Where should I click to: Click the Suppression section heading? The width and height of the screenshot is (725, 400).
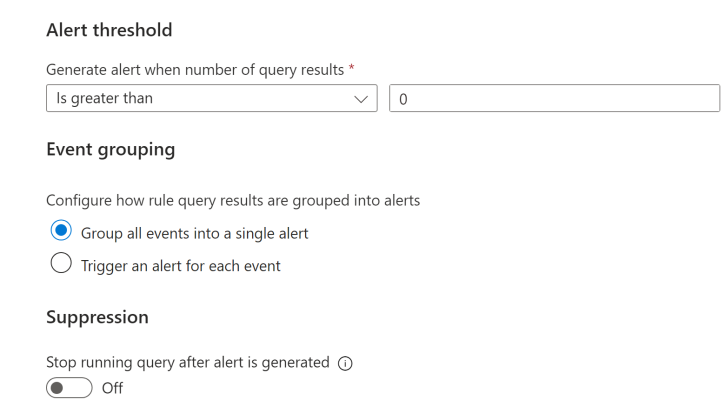point(97,317)
